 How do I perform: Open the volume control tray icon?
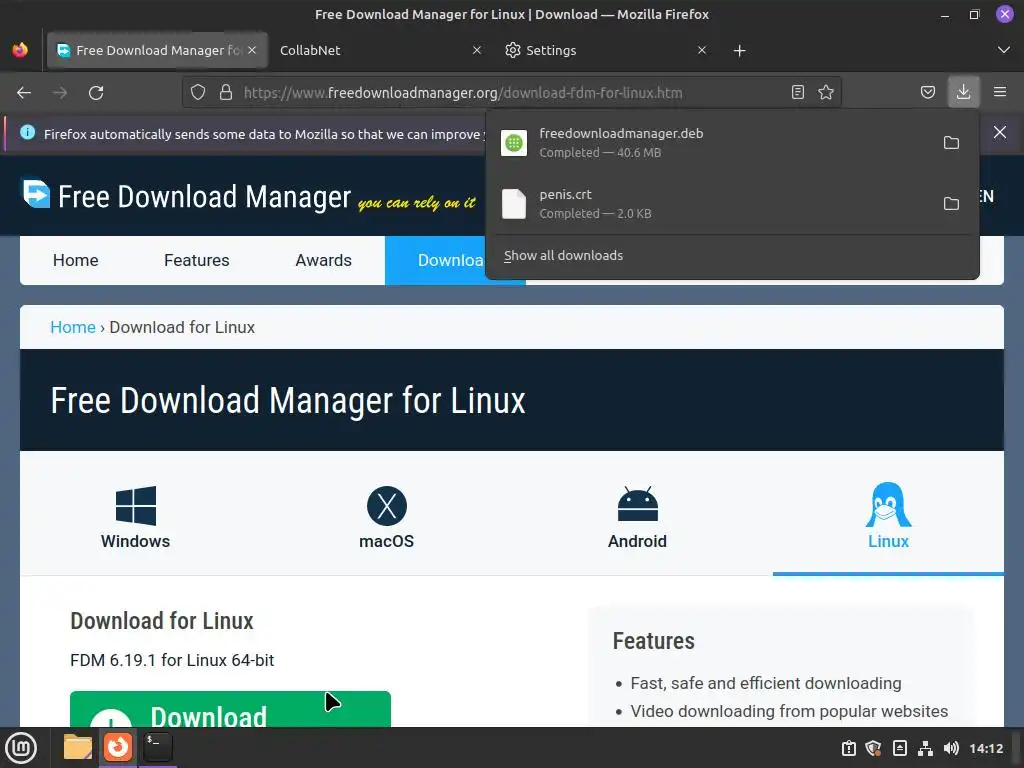point(951,748)
